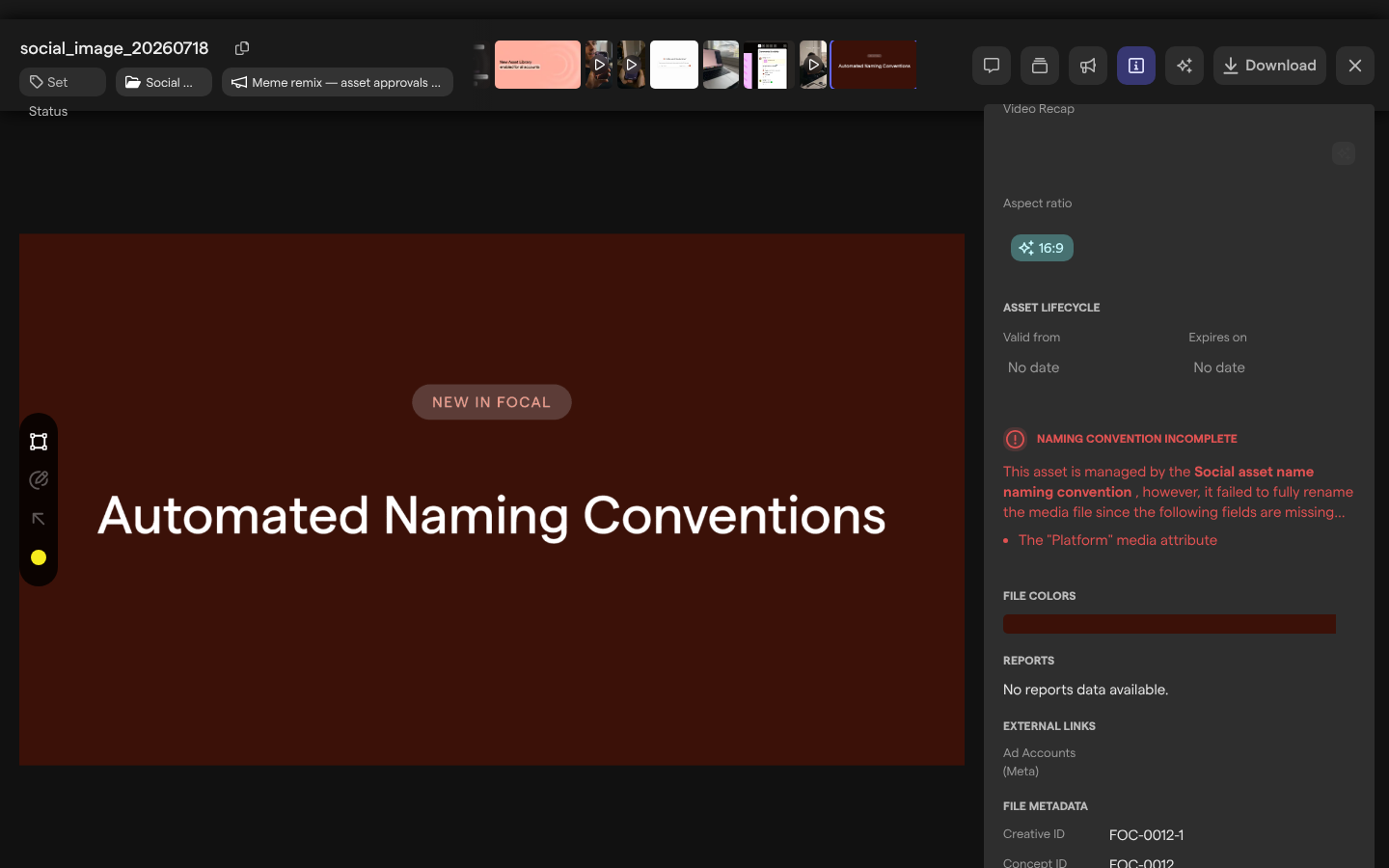Close the asset viewer
Image resolution: width=1389 pixels, height=868 pixels.
1355,66
